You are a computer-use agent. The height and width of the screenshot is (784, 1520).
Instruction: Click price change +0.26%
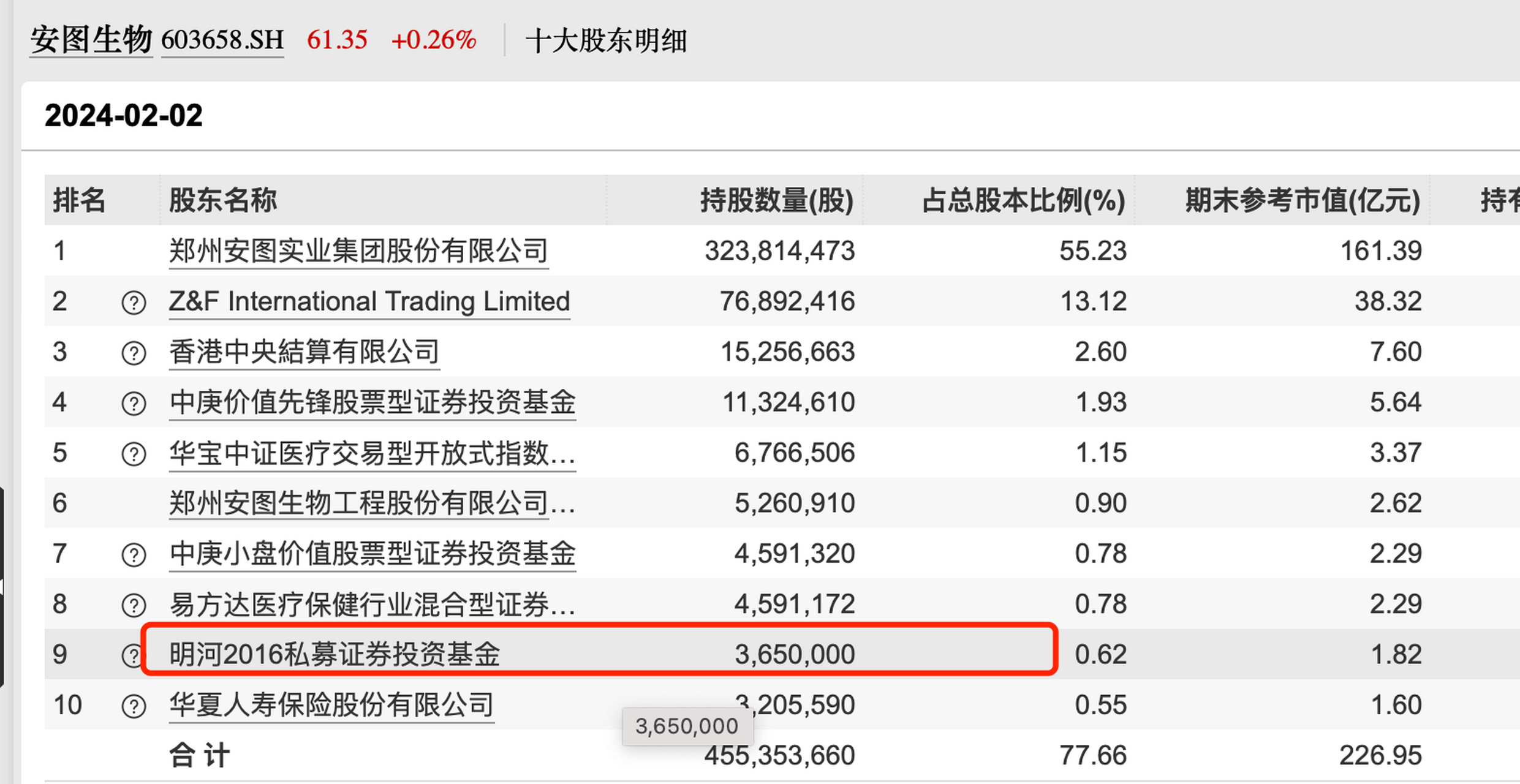434,40
